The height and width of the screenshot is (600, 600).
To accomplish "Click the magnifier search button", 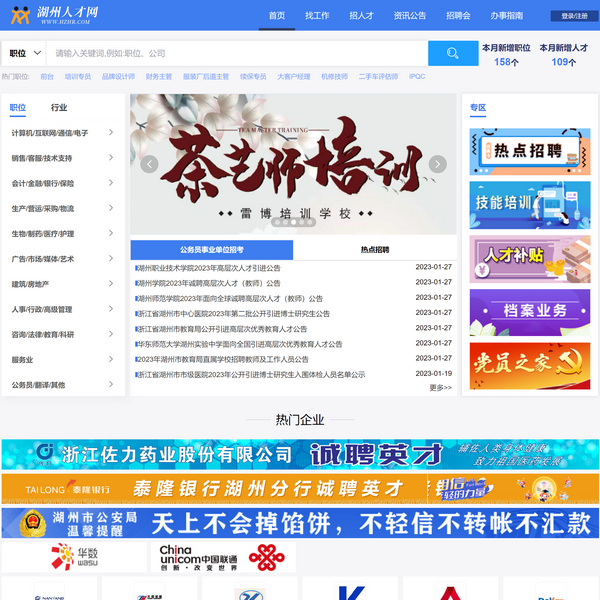I will (453, 53).
